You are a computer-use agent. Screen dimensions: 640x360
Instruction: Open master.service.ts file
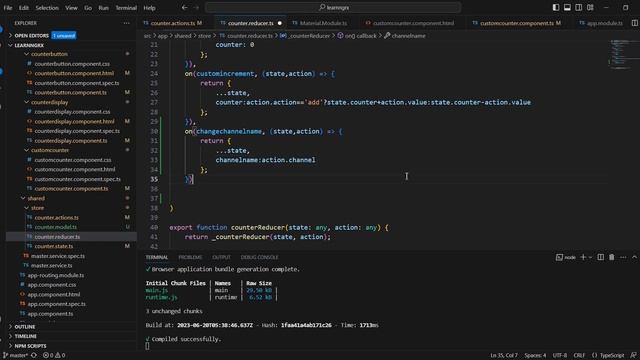(51, 265)
